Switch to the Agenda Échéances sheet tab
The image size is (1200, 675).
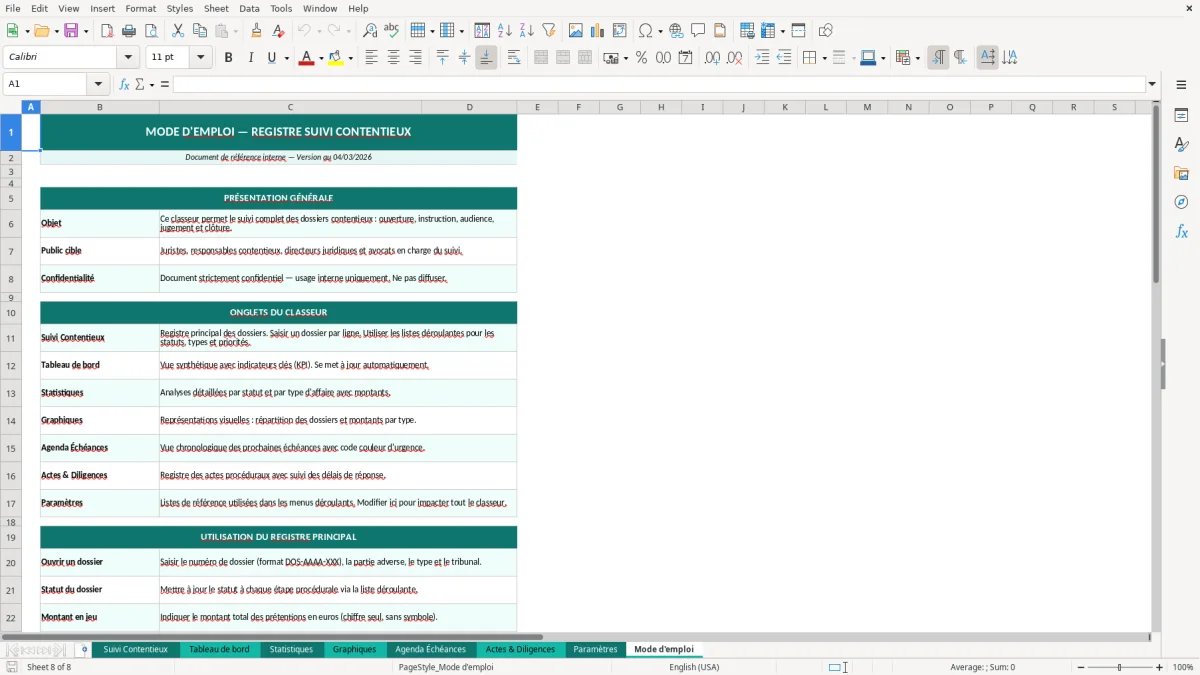(430, 649)
